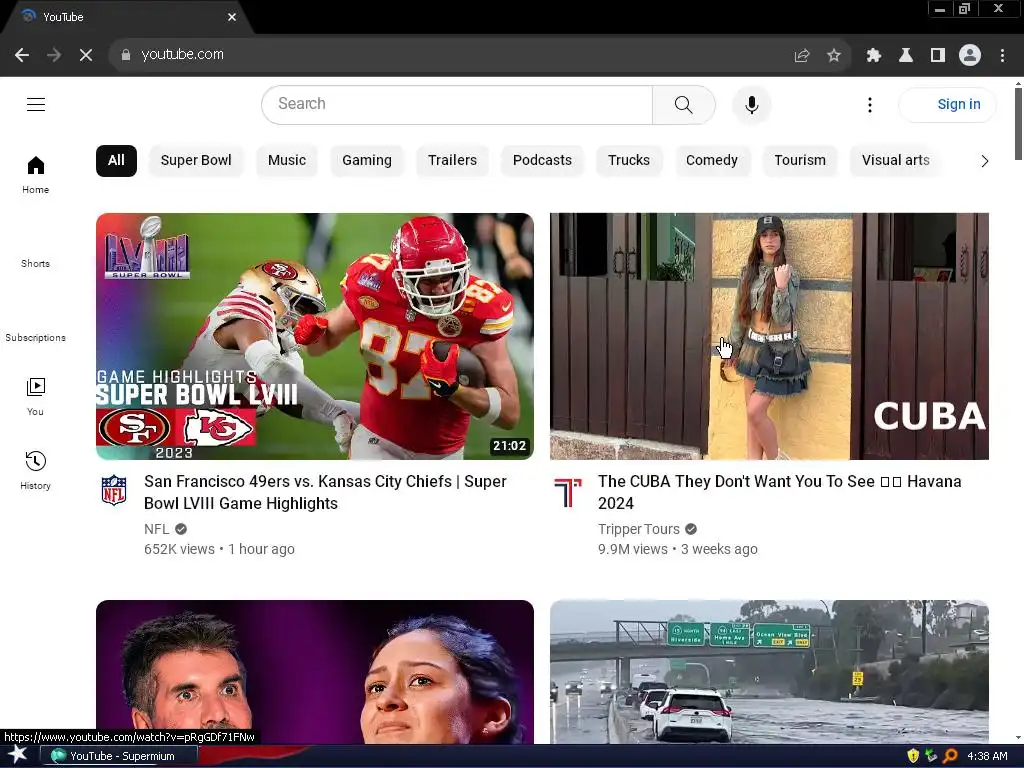Select the YouTube browser tab
Image resolution: width=1024 pixels, height=768 pixels.
(124, 17)
